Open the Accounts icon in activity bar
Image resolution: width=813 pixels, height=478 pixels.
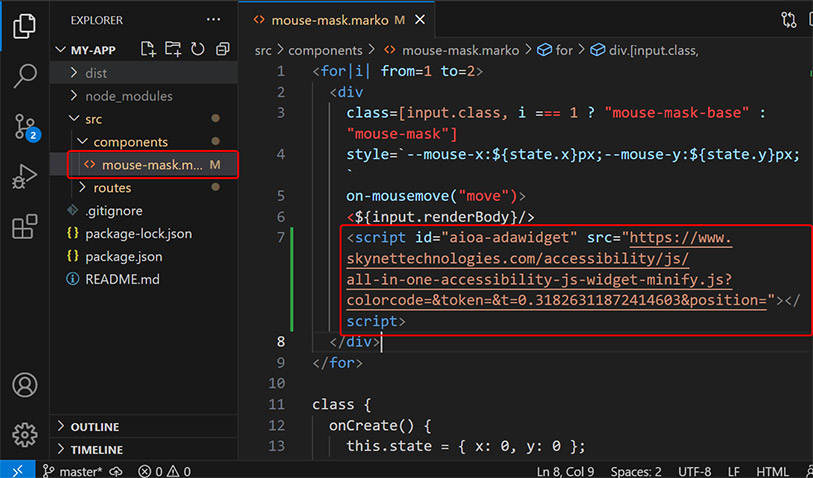pos(24,385)
